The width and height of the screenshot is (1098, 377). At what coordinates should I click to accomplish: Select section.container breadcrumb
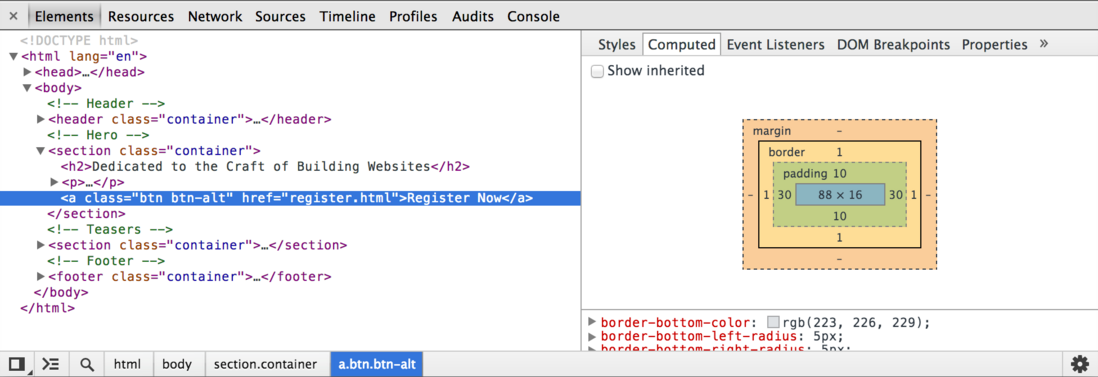pyautogui.click(x=265, y=364)
